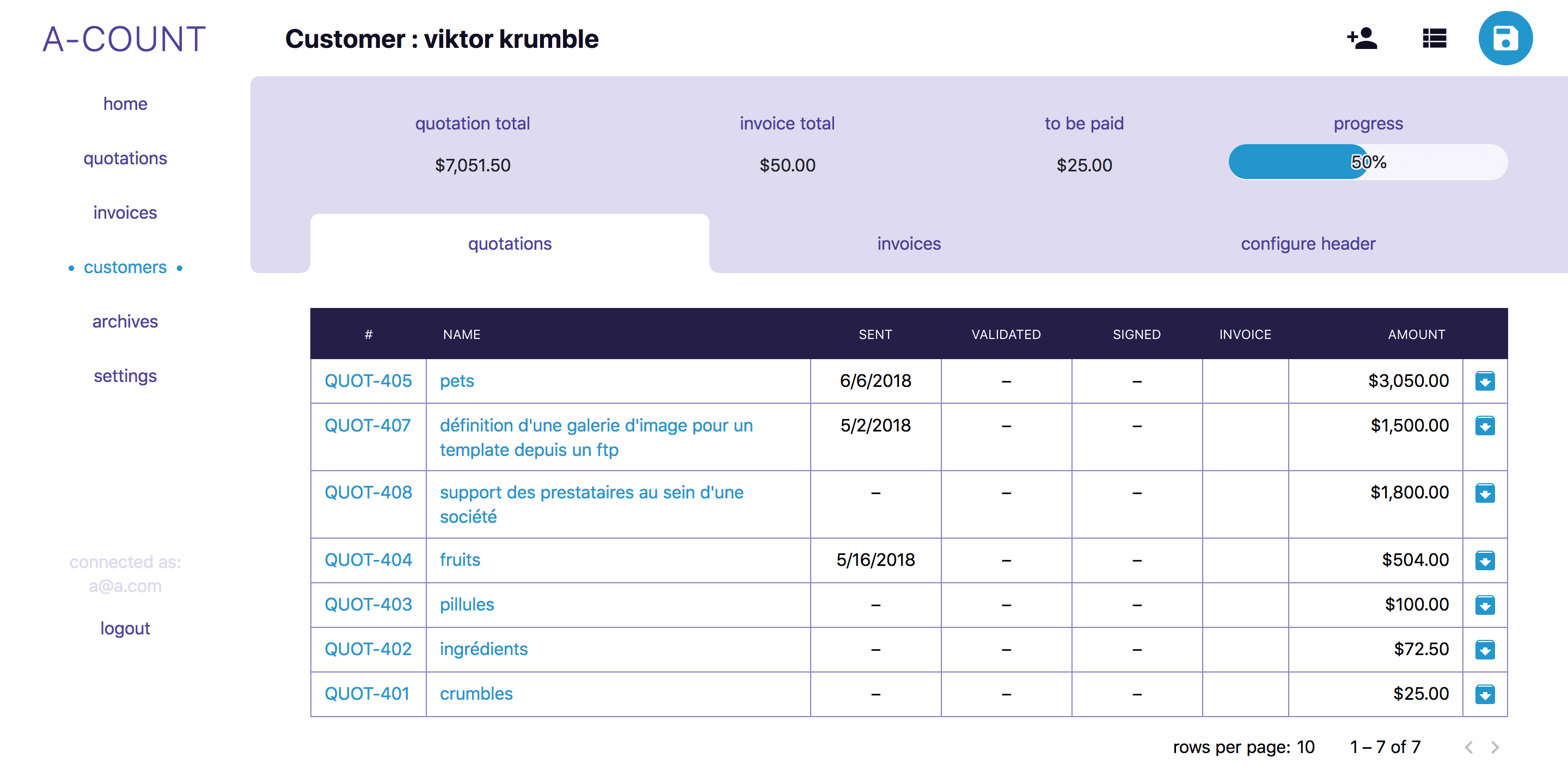Open QUOT-405 quotation link

pyautogui.click(x=367, y=381)
